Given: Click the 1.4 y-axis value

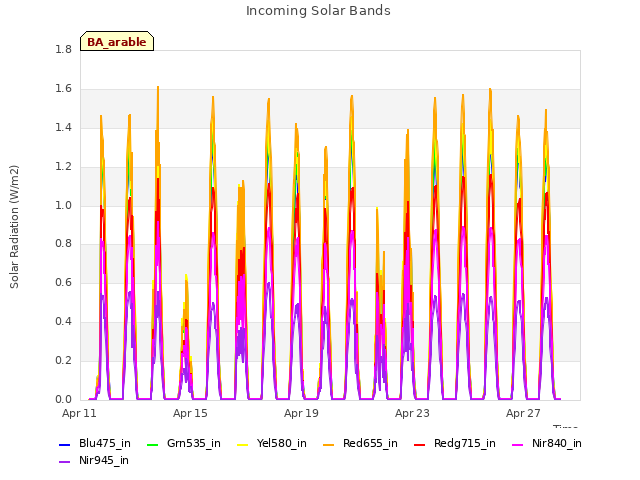Looking at the screenshot, I should tap(63, 127).
